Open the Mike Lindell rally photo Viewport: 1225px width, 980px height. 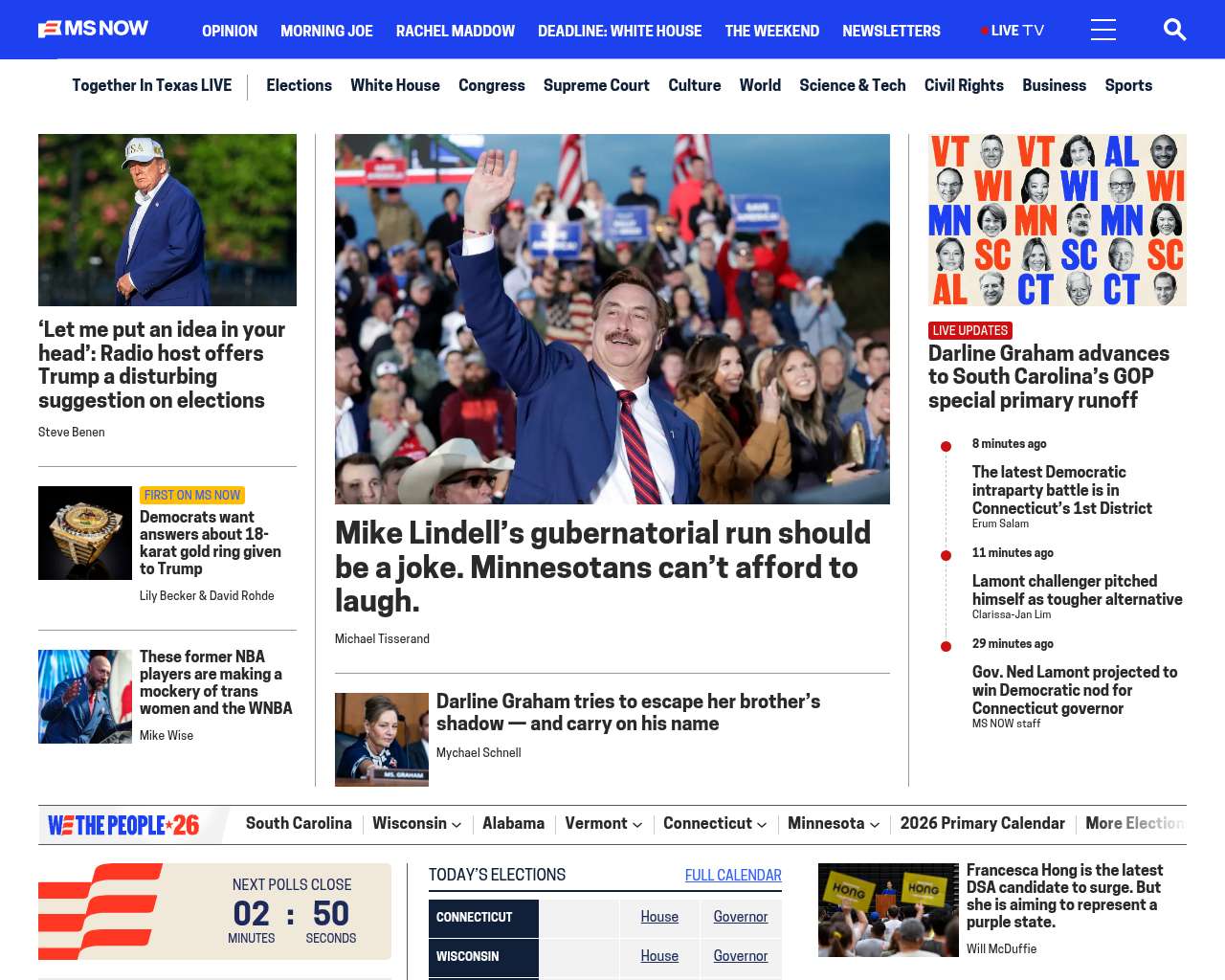(x=612, y=319)
